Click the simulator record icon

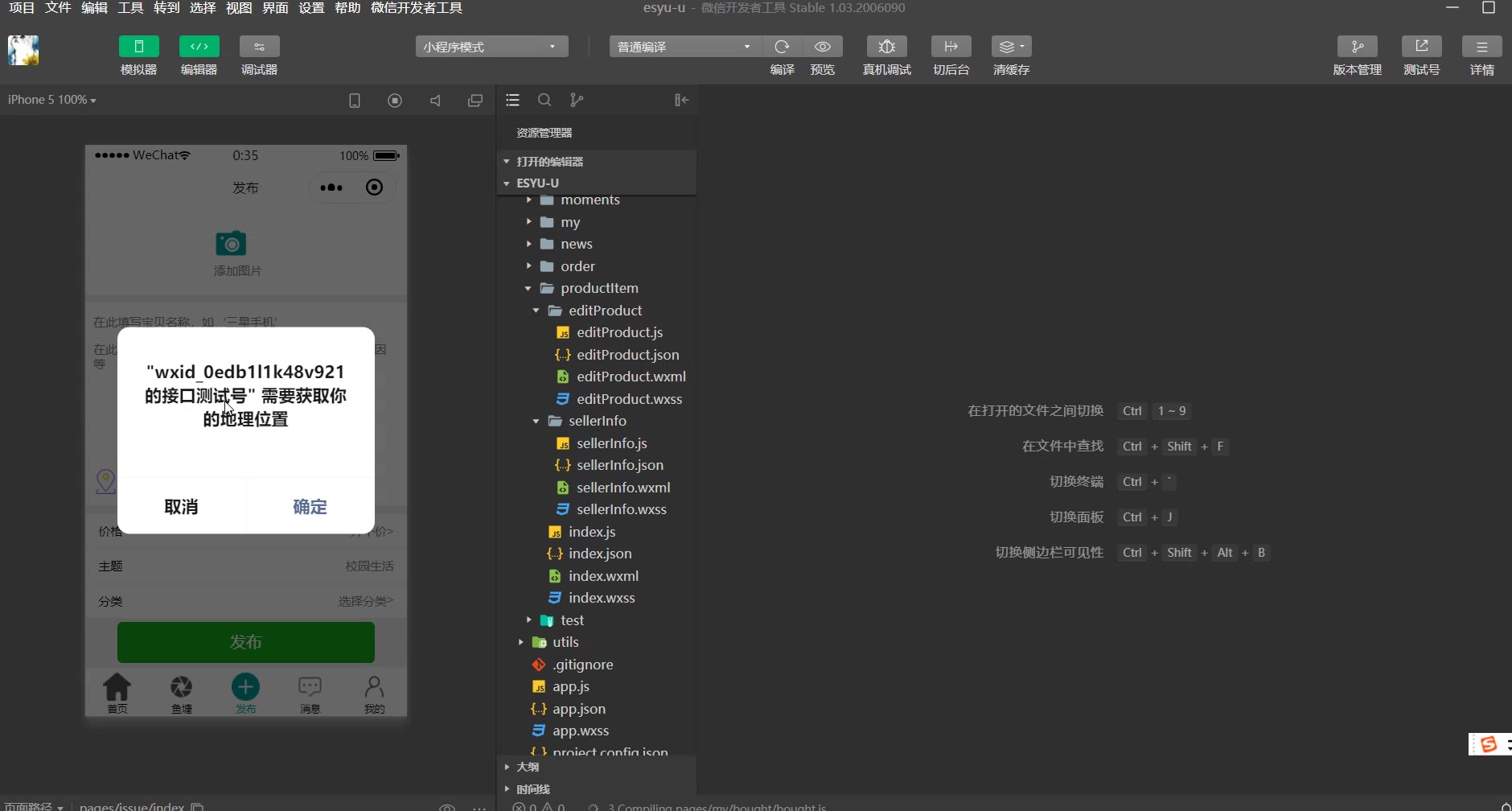(395, 101)
